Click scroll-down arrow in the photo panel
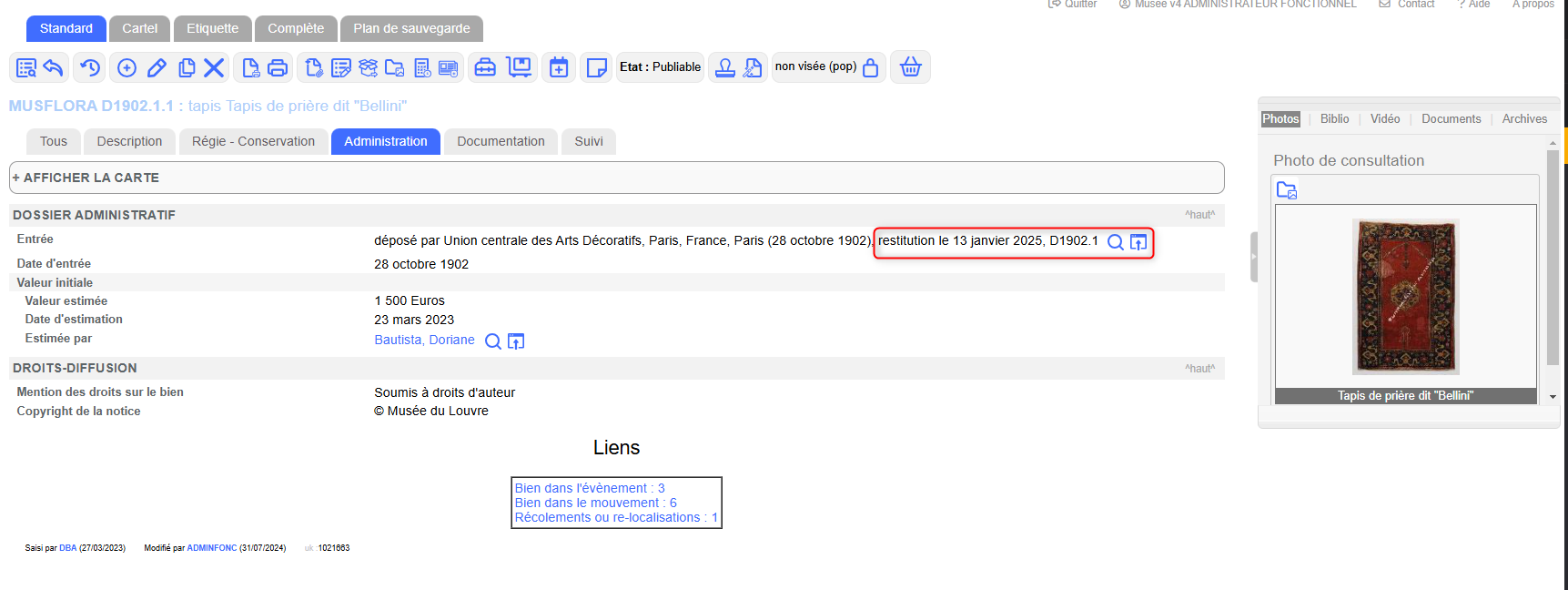 click(x=1553, y=397)
